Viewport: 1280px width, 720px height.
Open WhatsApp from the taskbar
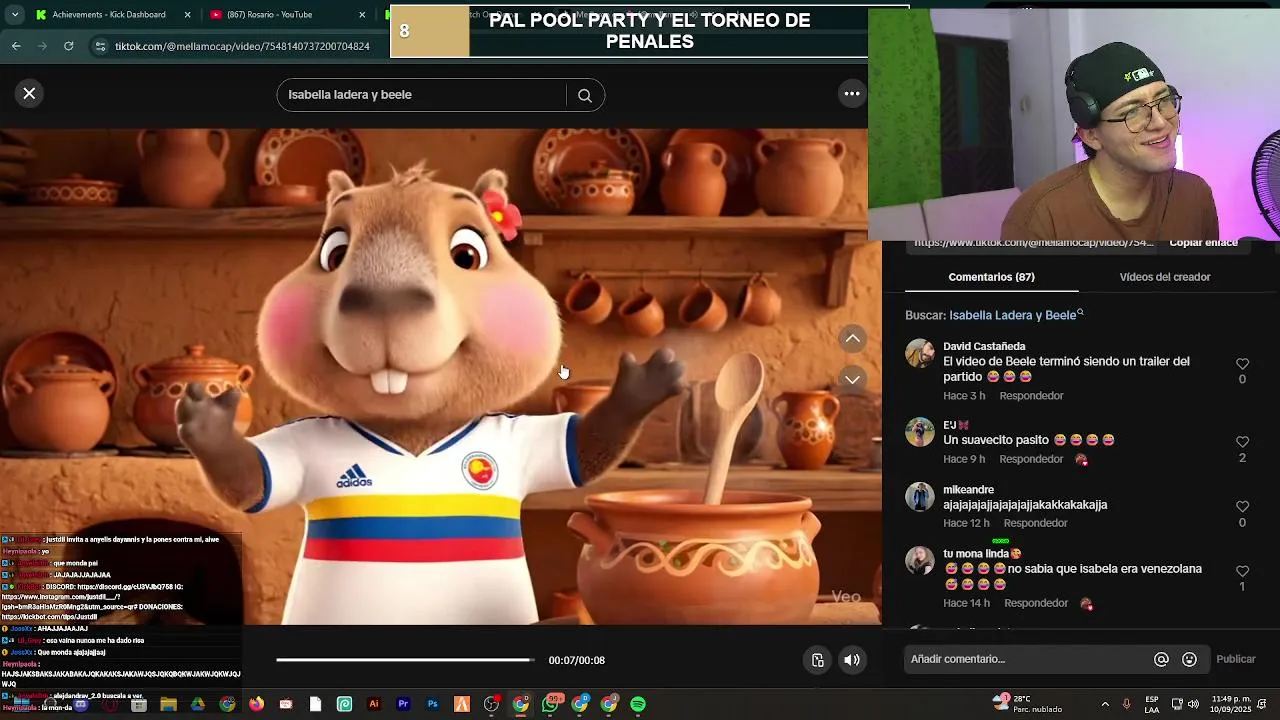[x=550, y=704]
